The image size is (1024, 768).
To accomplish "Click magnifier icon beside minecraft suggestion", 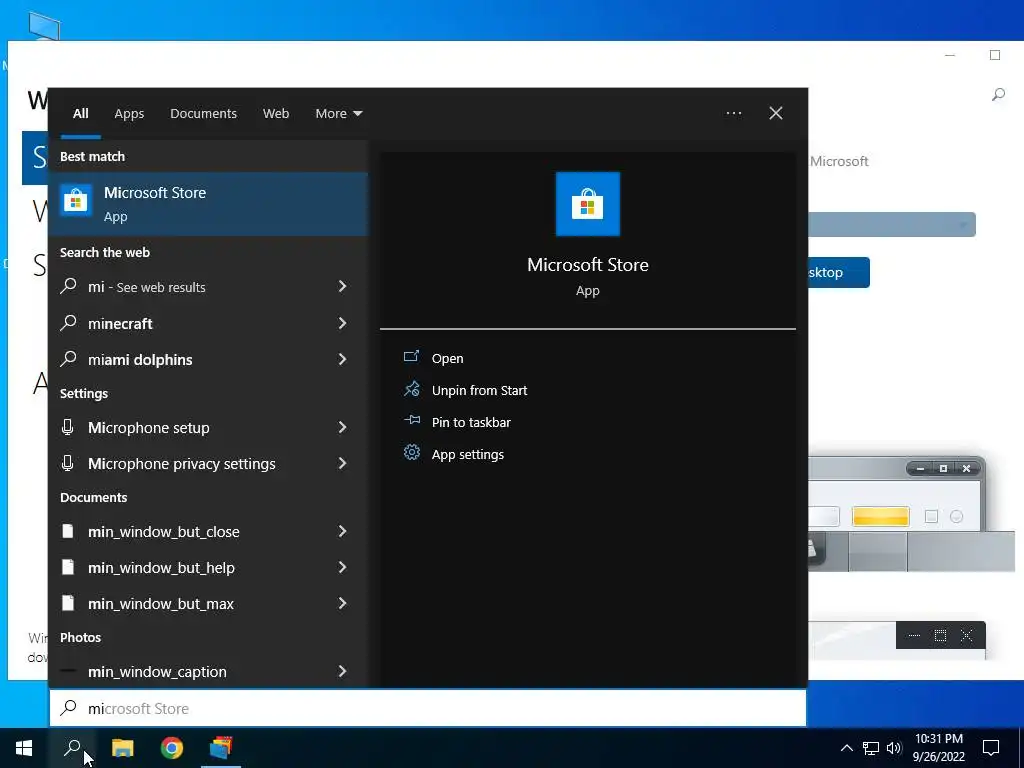I will point(69,323).
